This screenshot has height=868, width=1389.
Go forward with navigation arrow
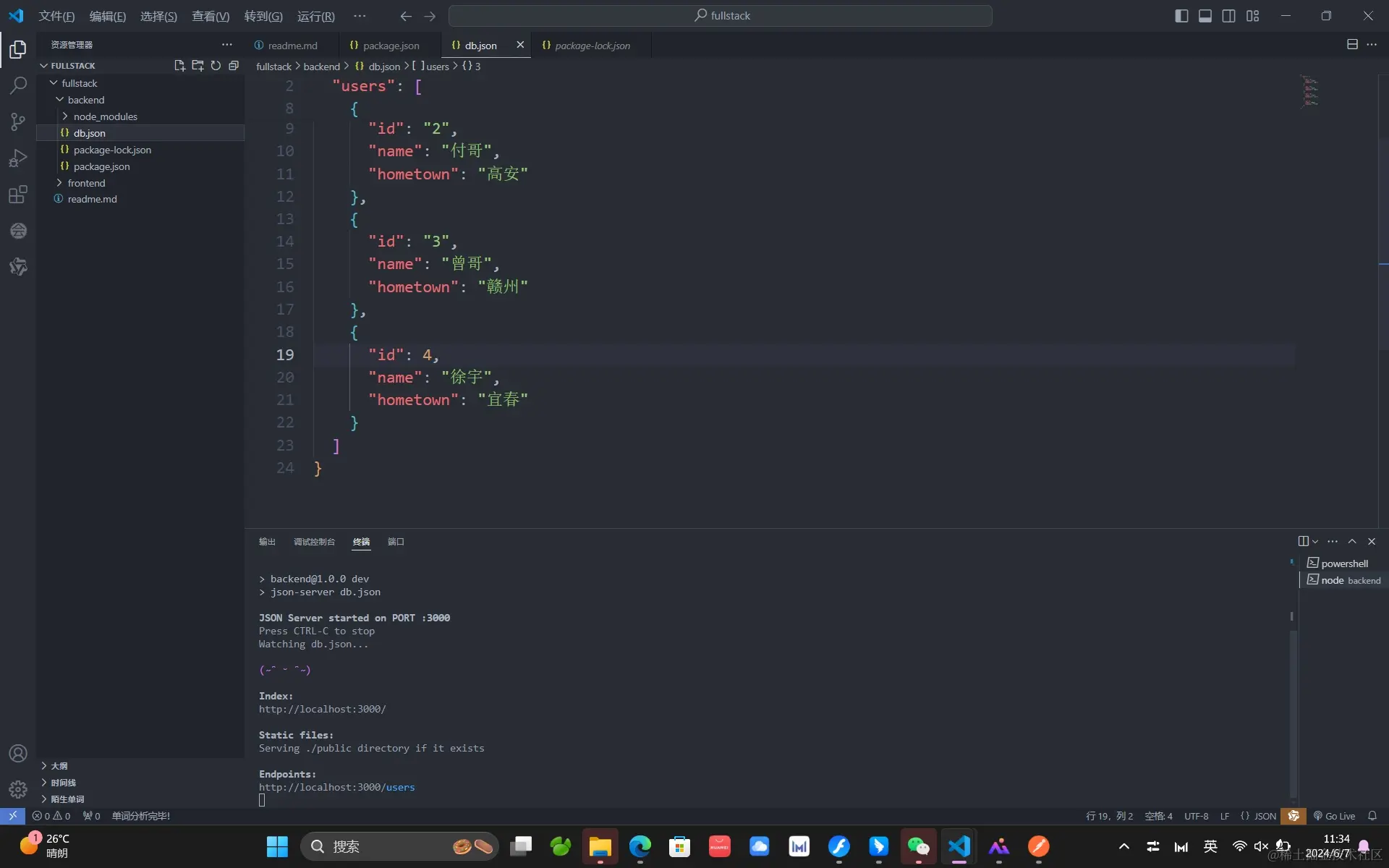click(x=430, y=16)
